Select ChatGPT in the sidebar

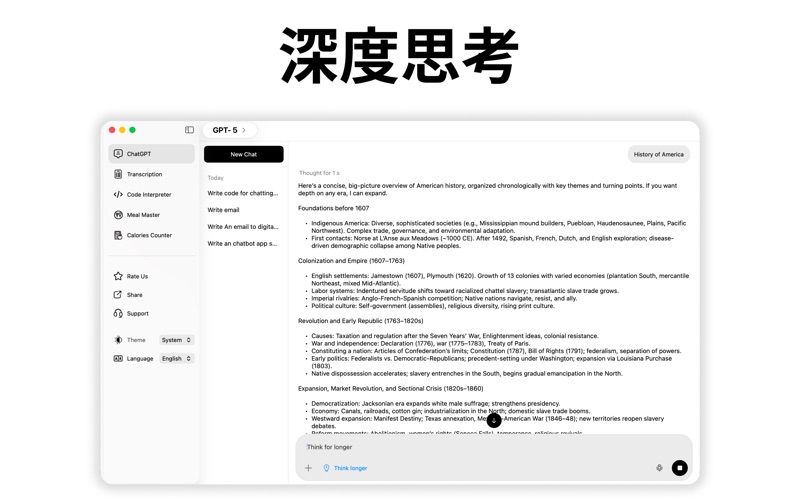coord(152,154)
